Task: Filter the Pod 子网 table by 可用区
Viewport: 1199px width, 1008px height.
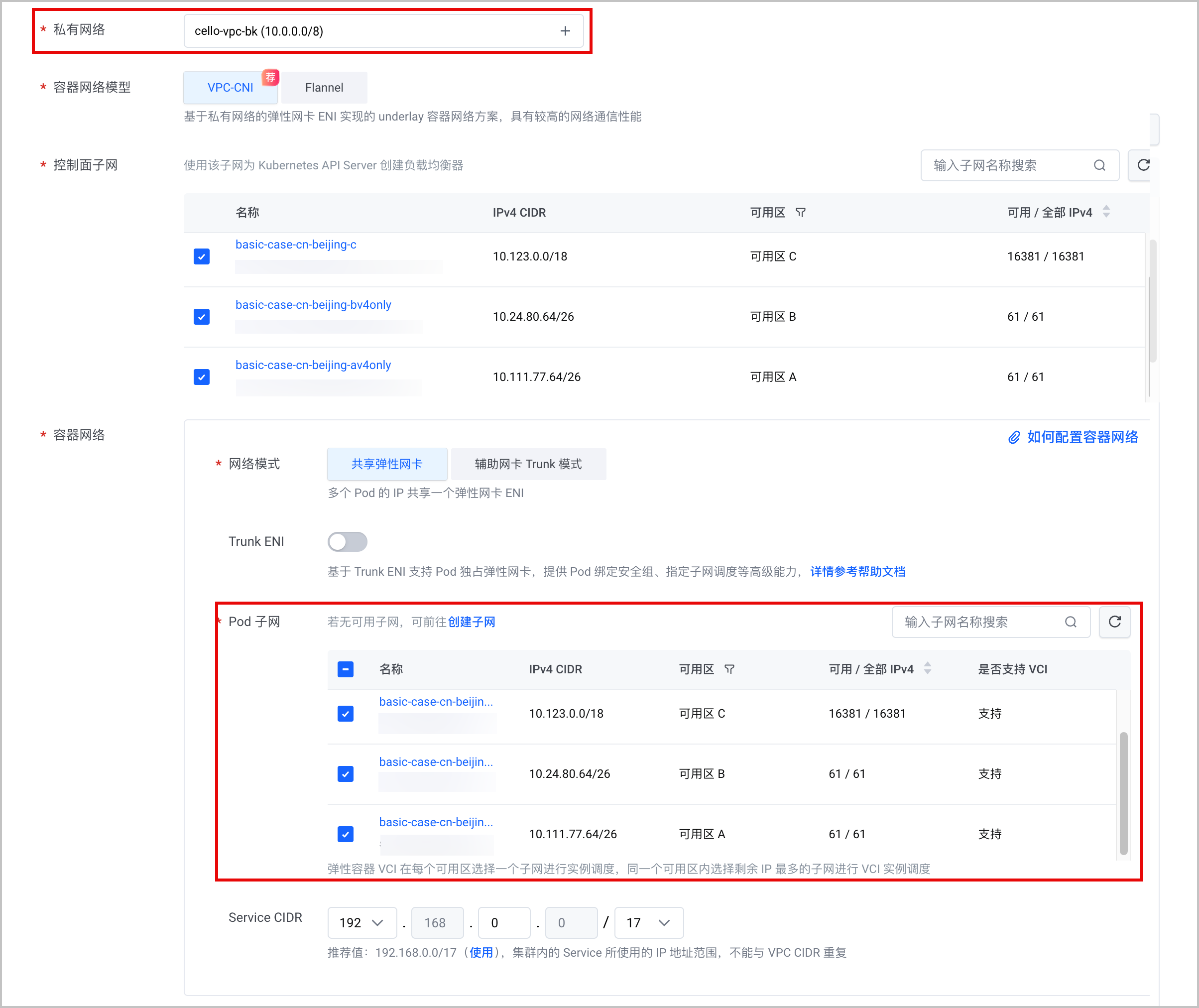Action: [729, 669]
